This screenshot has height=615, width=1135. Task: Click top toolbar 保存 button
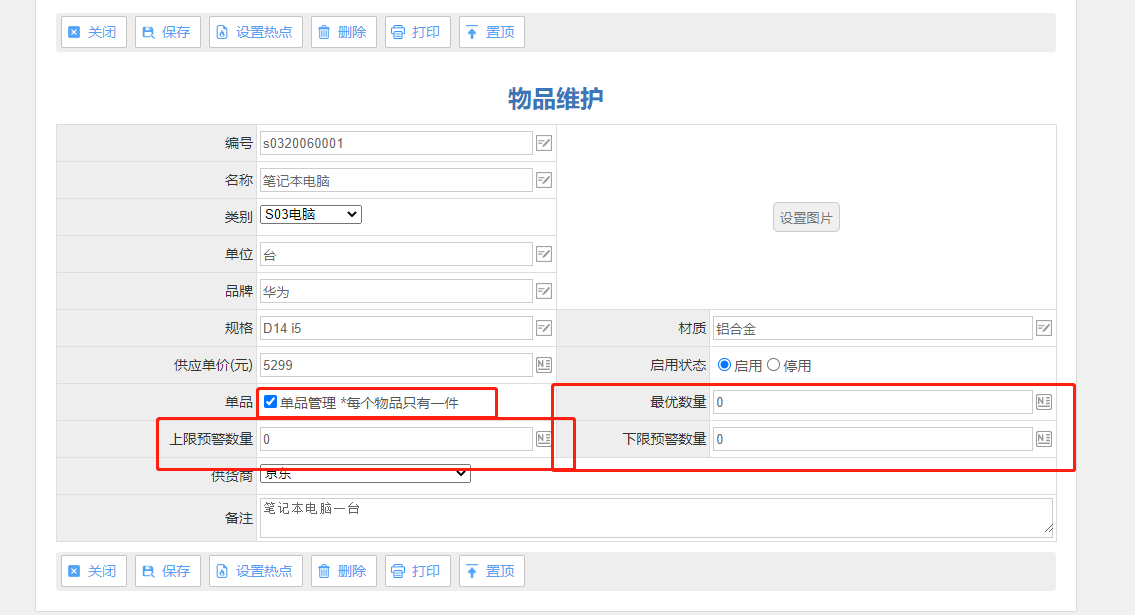167,32
